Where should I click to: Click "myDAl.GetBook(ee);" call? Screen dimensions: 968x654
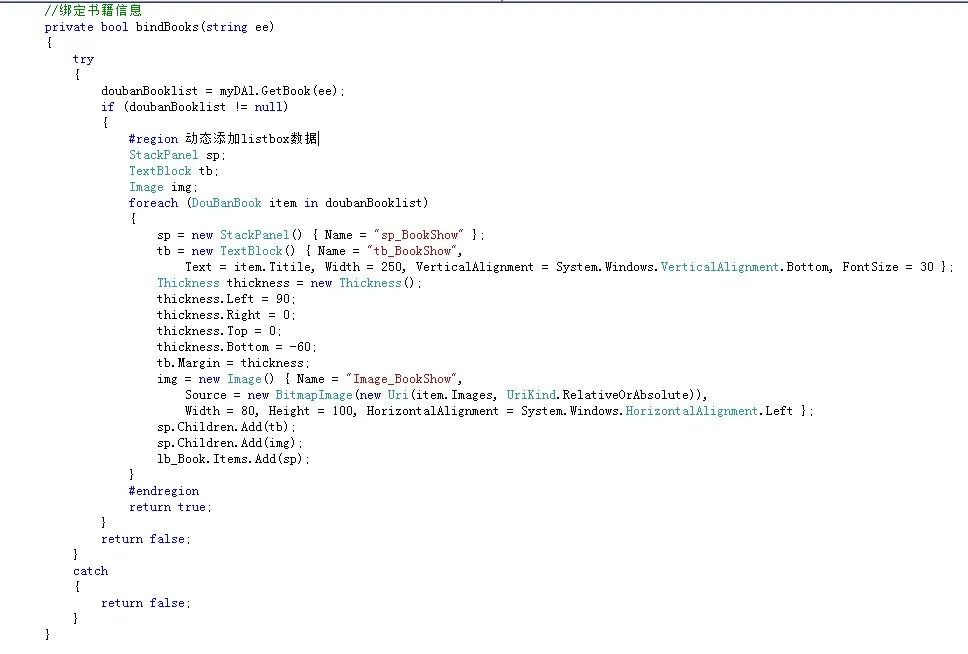282,91
